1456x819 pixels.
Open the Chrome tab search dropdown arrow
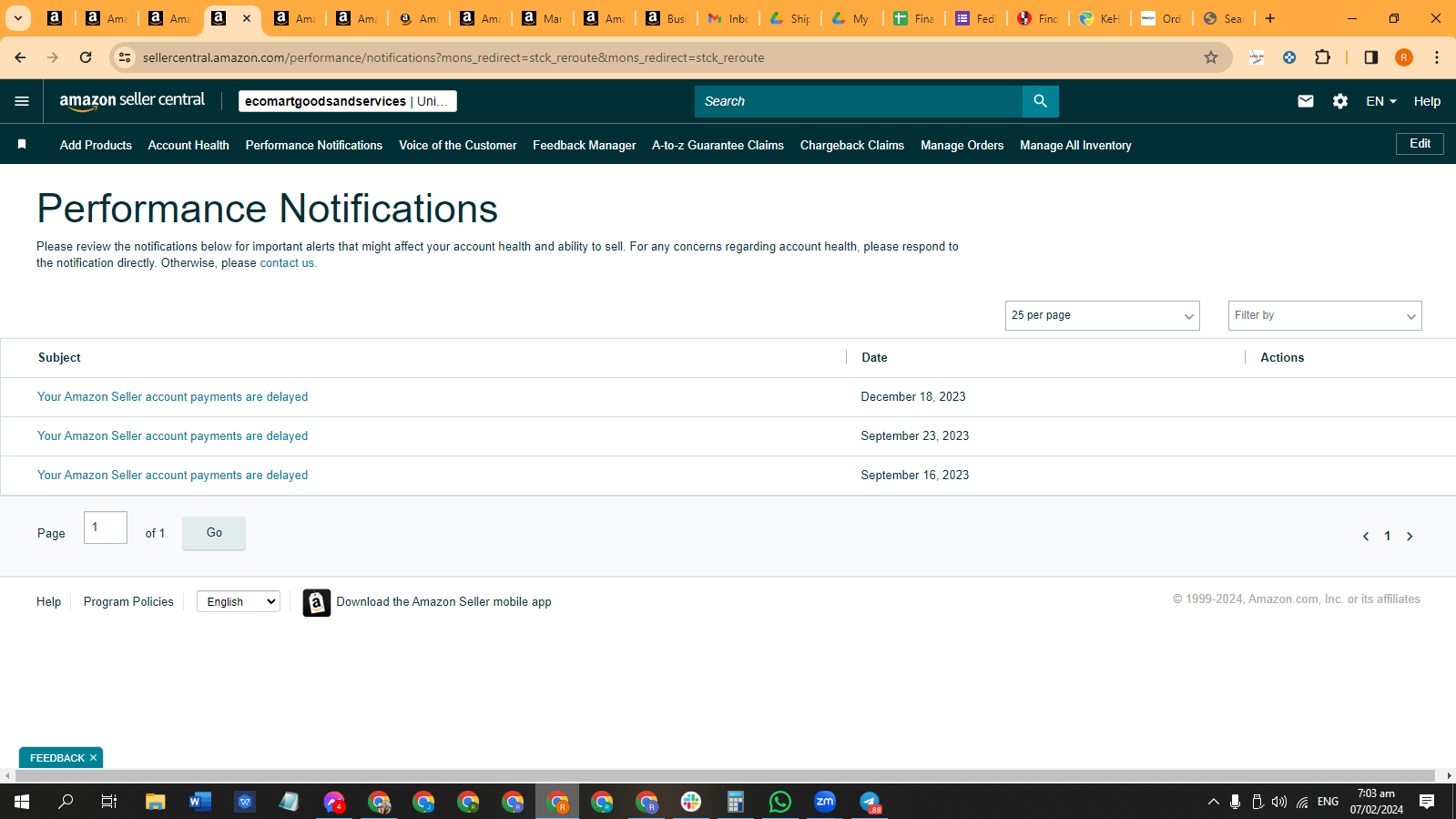pyautogui.click(x=18, y=18)
